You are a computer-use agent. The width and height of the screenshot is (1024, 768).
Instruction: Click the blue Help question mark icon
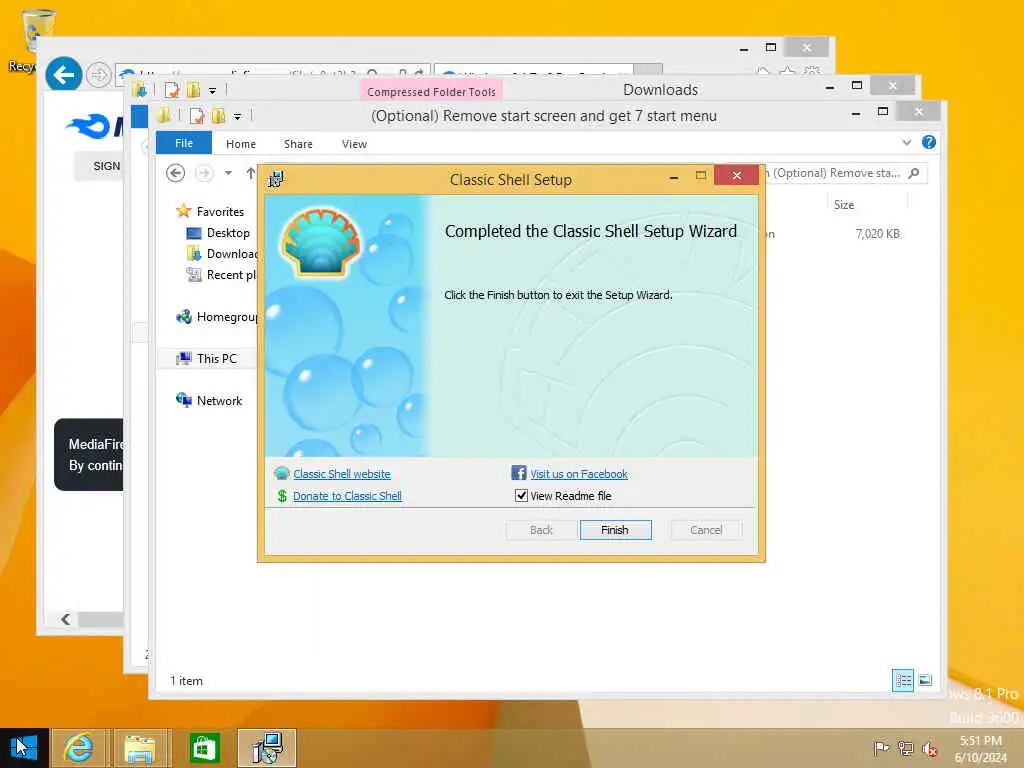point(929,142)
